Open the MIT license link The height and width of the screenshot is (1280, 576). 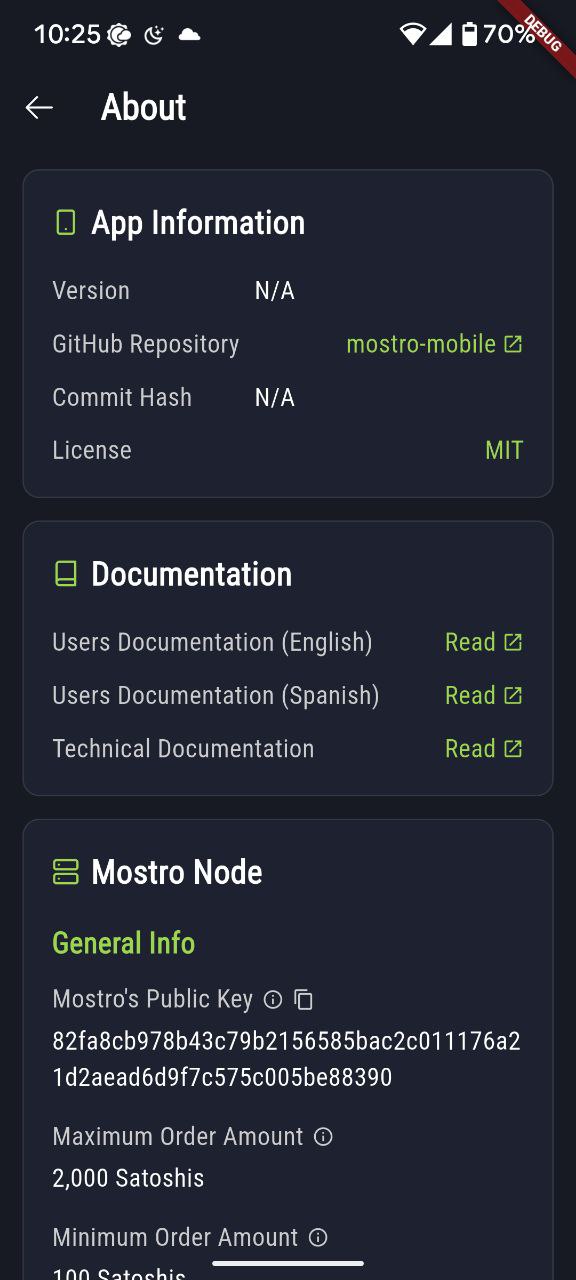(x=504, y=450)
